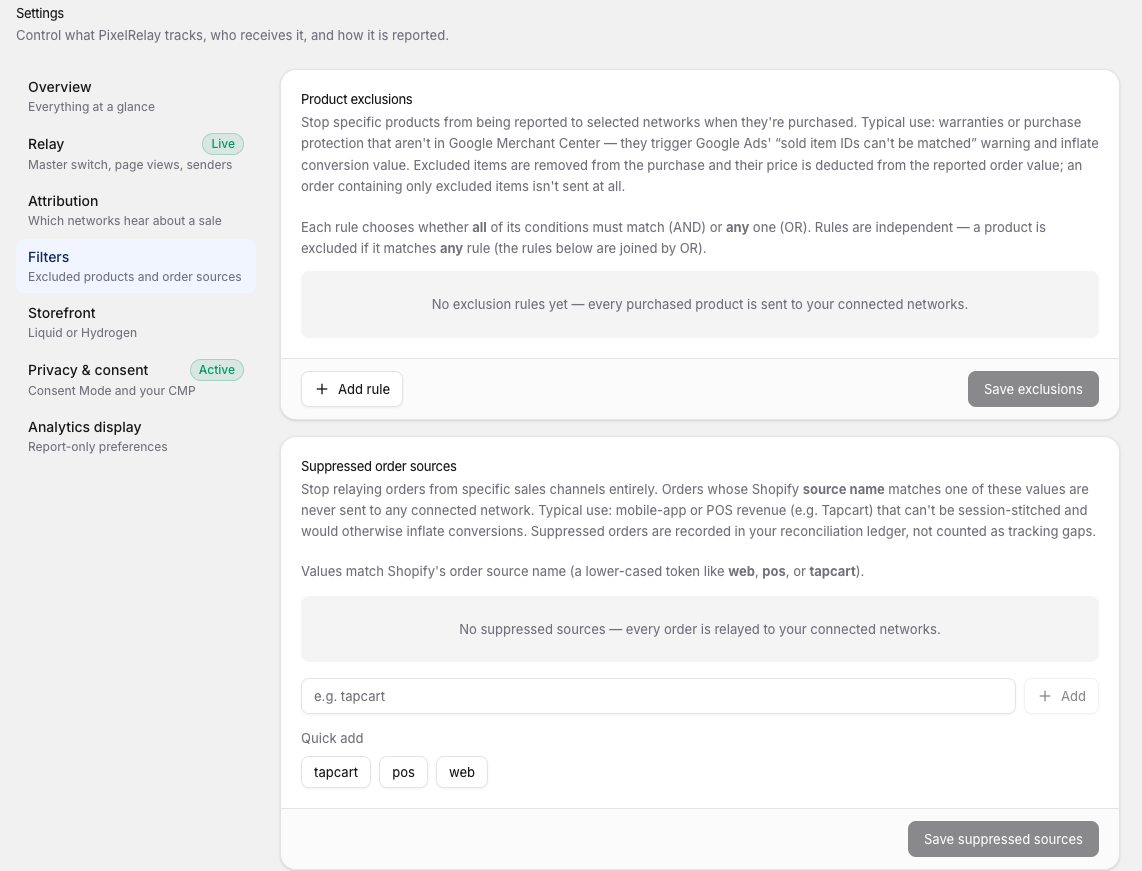Click the Live badge next to Relay
The width and height of the screenshot is (1142, 871).
point(223,144)
